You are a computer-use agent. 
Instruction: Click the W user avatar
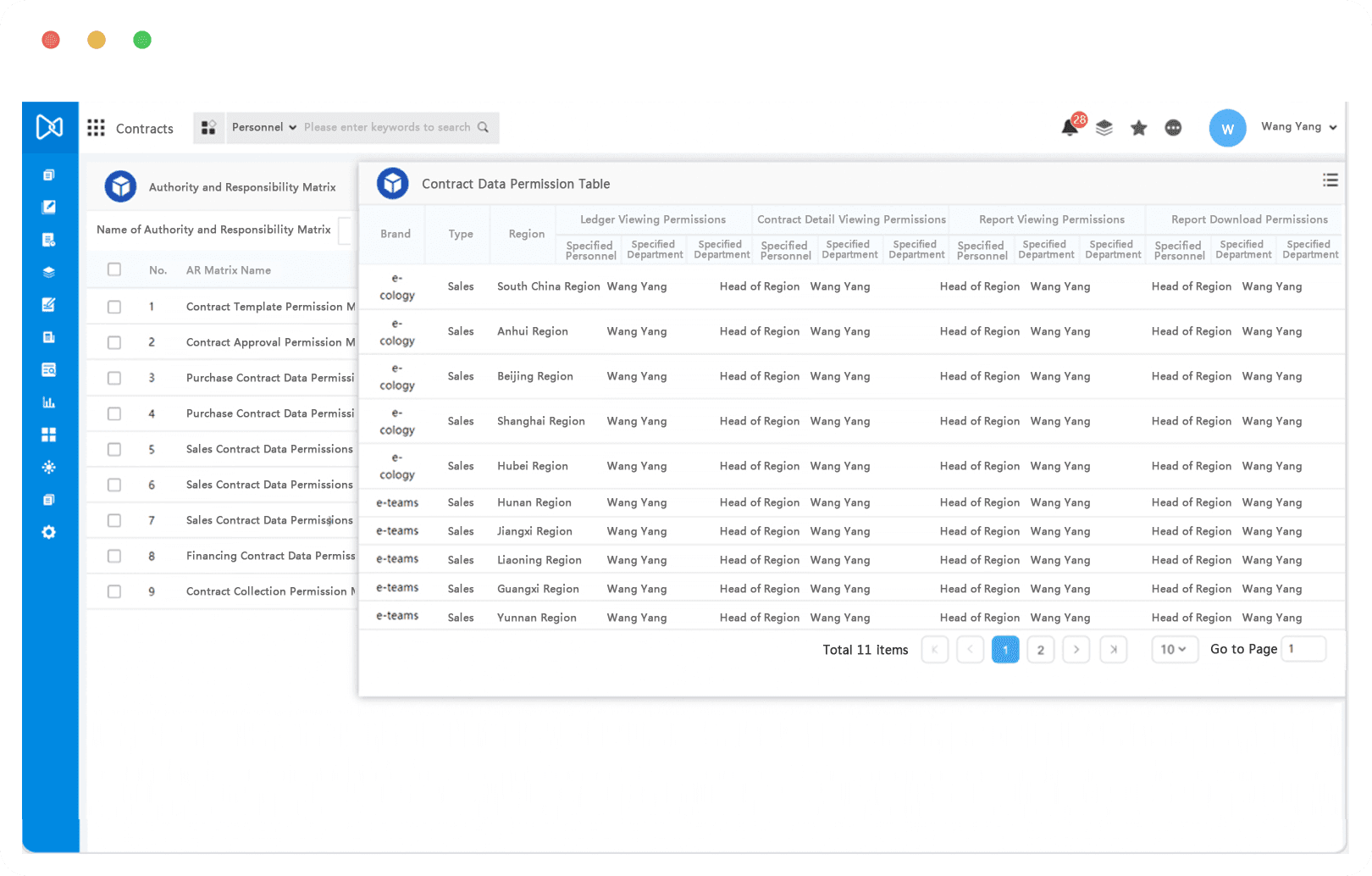coord(1227,129)
